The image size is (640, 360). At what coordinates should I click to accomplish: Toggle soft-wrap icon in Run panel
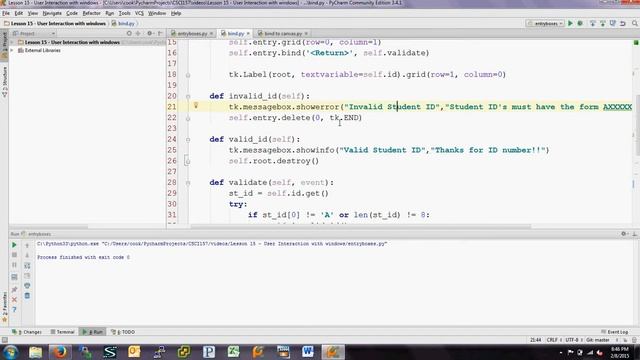click(x=27, y=266)
